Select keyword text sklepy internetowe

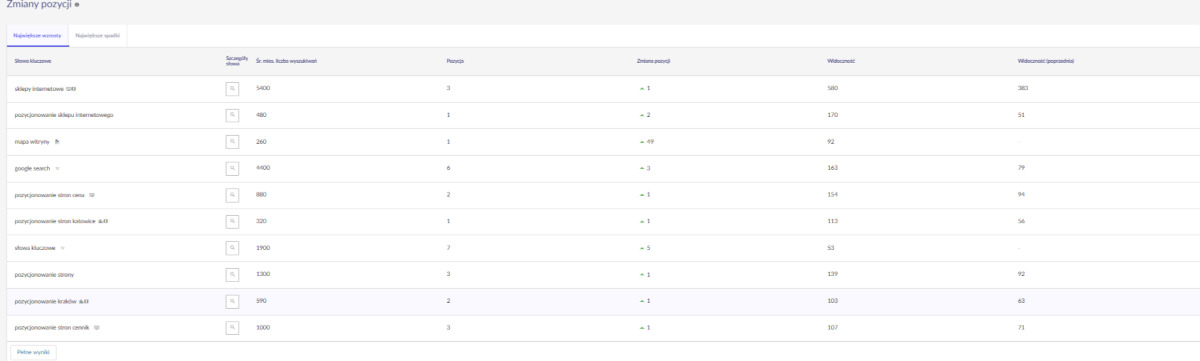tap(39, 88)
